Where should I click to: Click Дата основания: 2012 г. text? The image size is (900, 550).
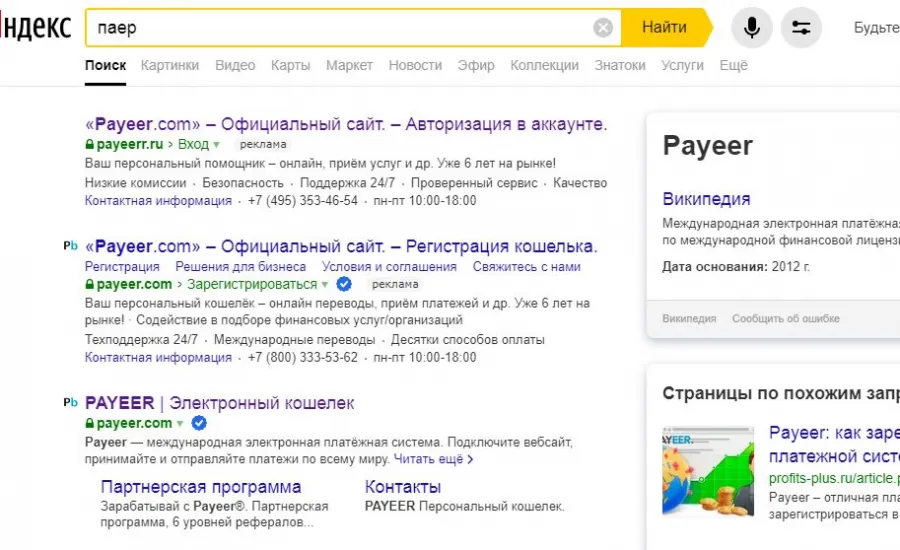tap(736, 266)
